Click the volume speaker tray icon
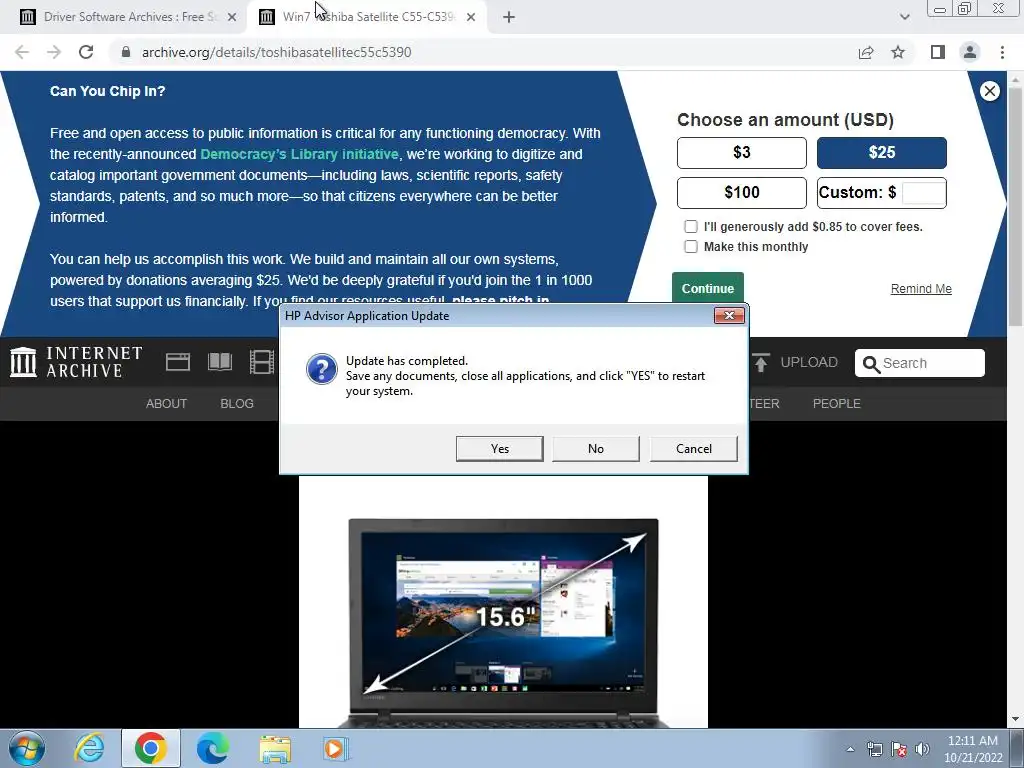The width and height of the screenshot is (1024, 768). pos(922,749)
